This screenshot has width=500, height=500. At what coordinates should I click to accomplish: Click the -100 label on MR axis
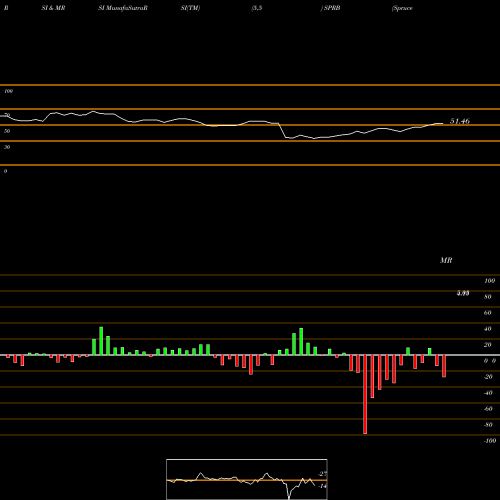pos(490,441)
